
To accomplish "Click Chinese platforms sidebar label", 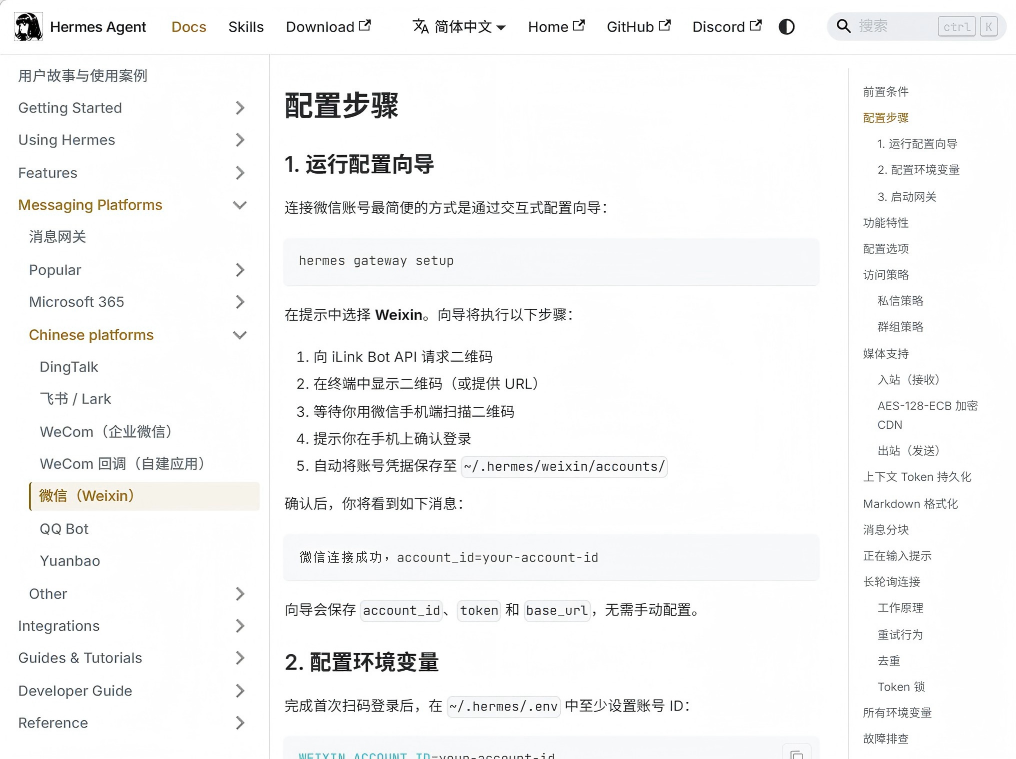I will click(91, 334).
